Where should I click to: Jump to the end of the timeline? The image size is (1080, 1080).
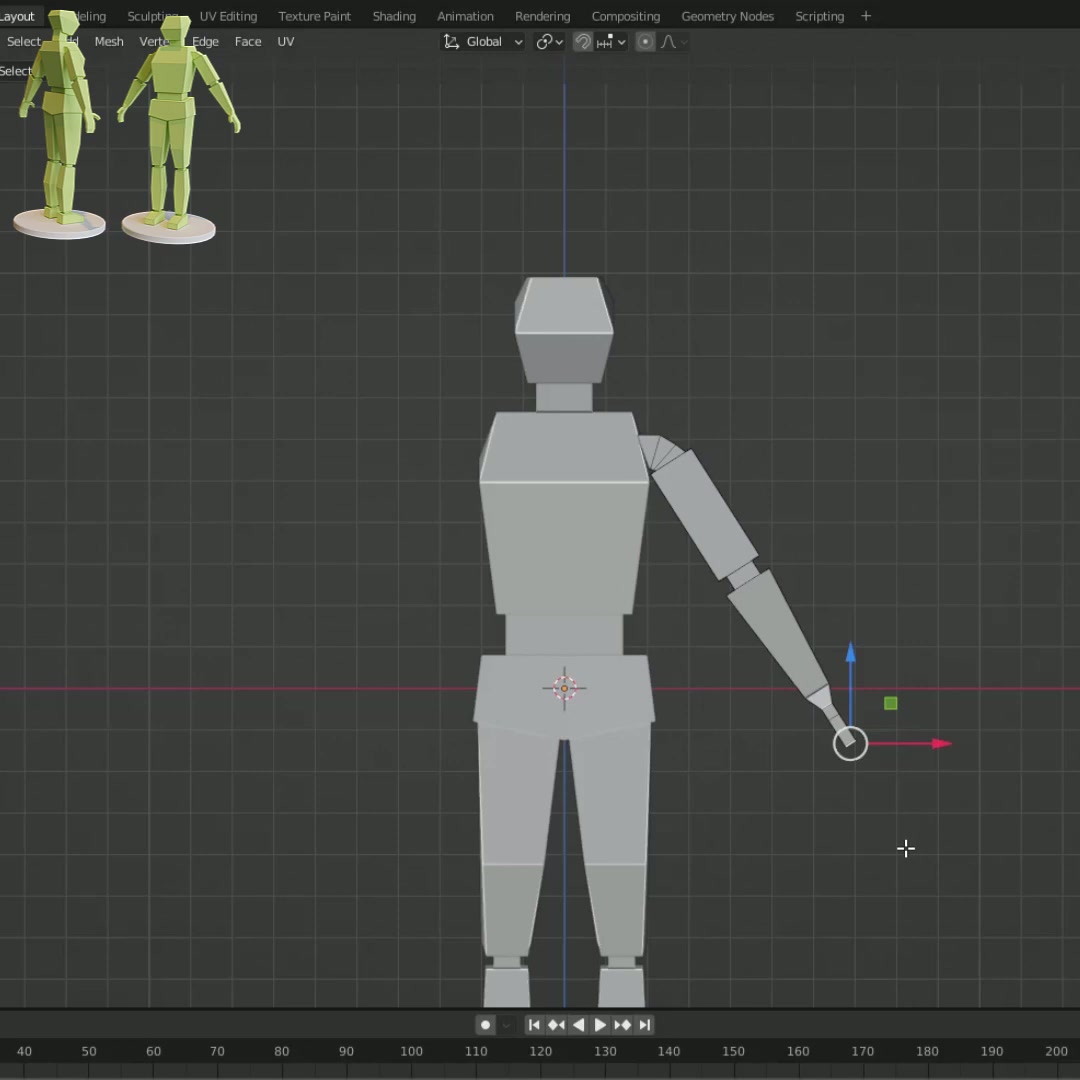(644, 1024)
